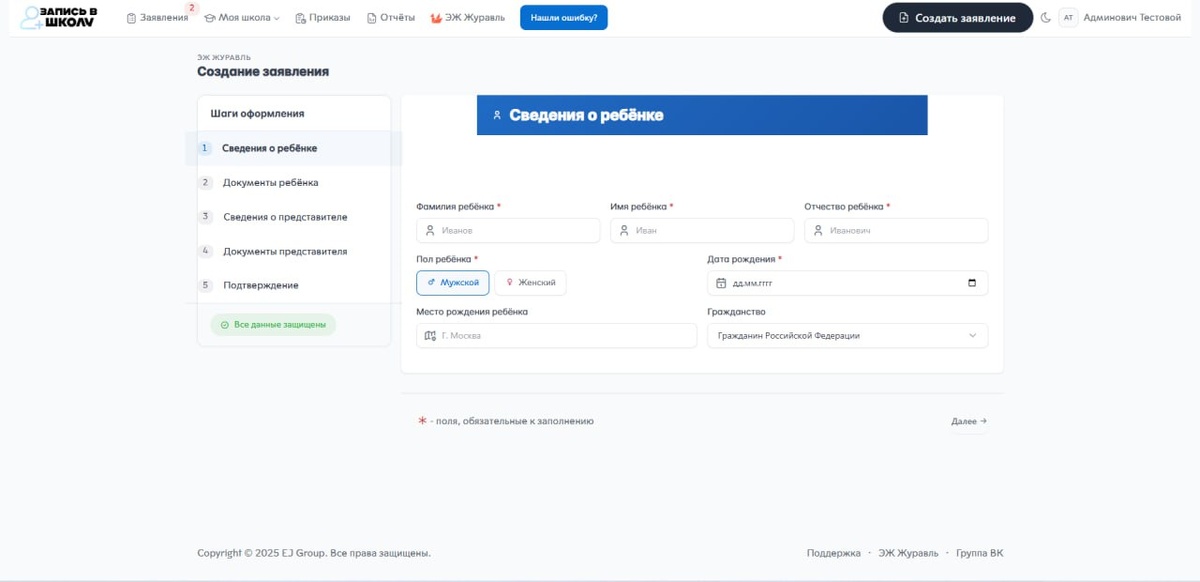The width and height of the screenshot is (1200, 582).
Task: Open the Заявления menu item
Action: click(x=157, y=18)
